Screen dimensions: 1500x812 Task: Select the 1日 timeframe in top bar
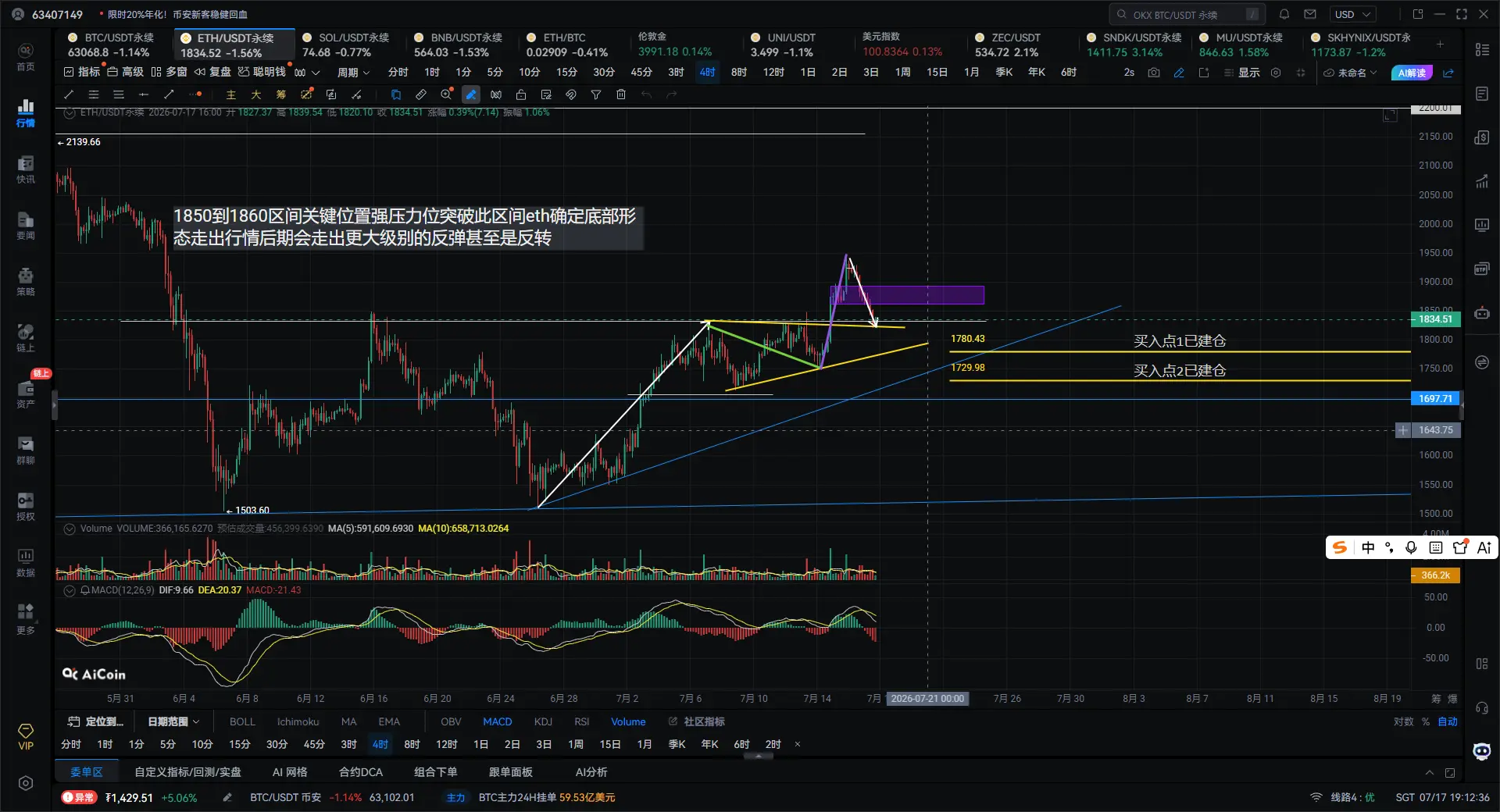click(x=808, y=72)
